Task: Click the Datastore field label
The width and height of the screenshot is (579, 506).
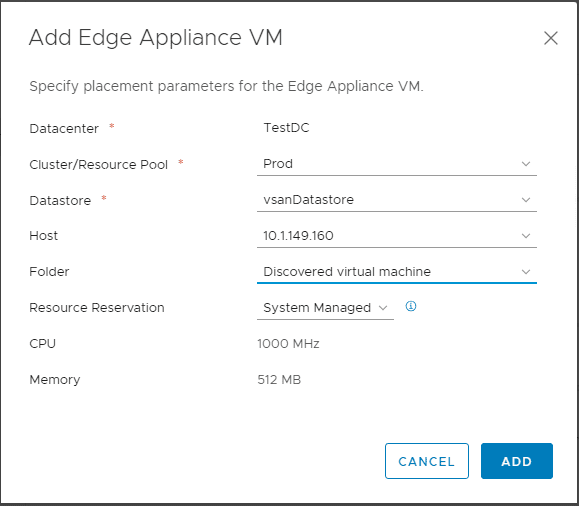Action: (x=60, y=201)
